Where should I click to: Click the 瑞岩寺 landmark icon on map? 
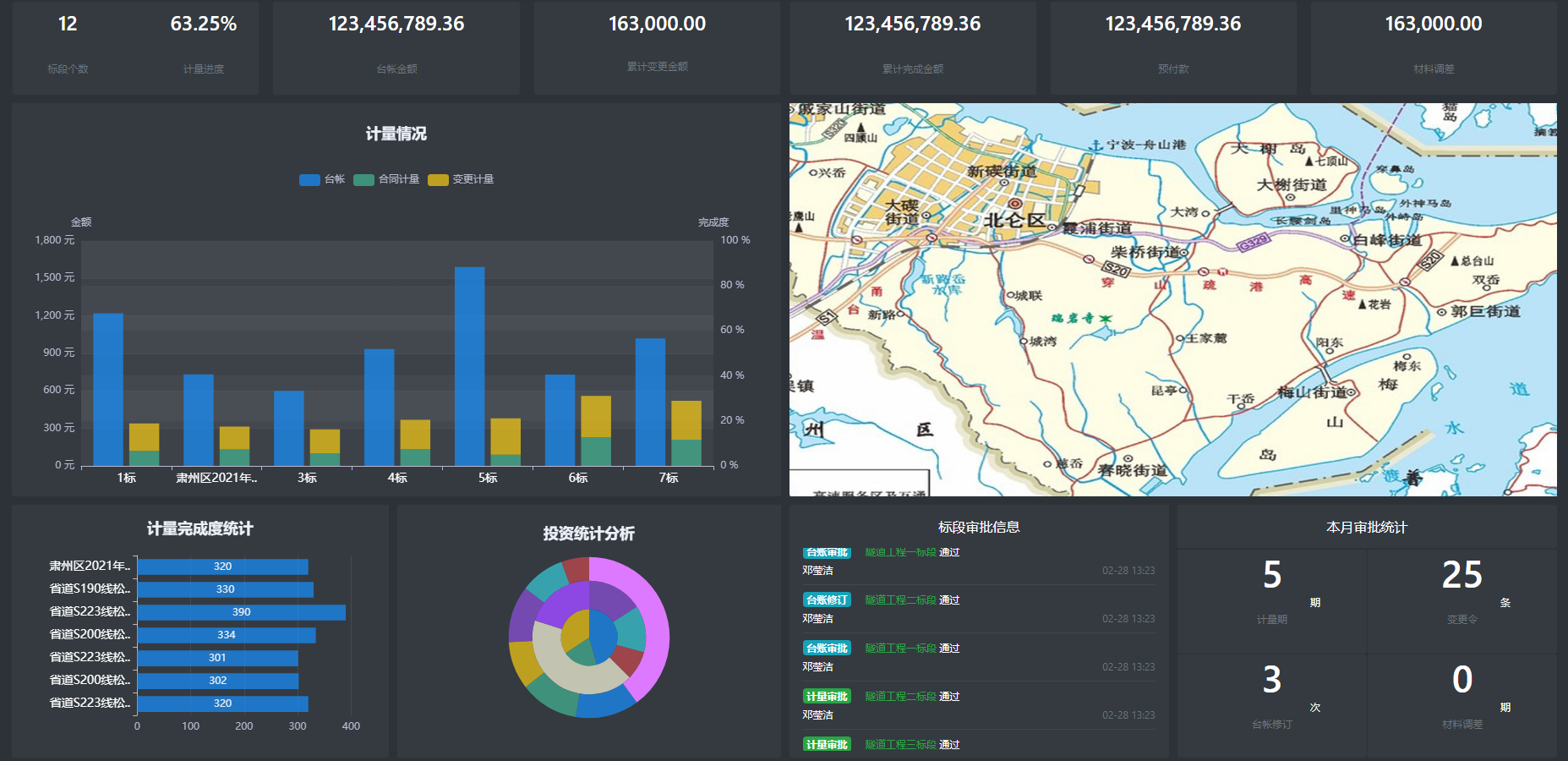coord(1105,319)
